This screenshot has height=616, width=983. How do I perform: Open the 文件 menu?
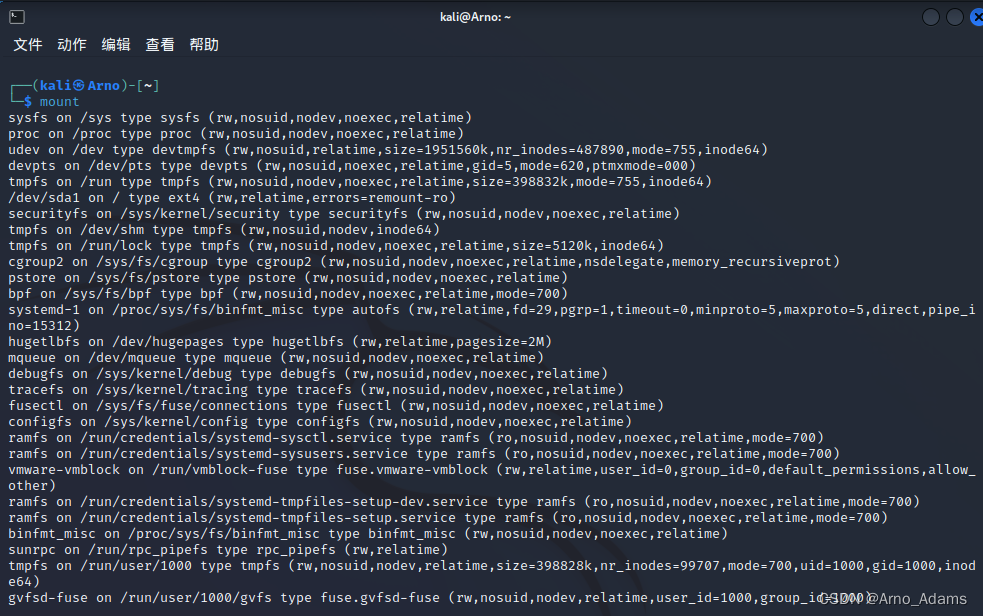pos(28,44)
